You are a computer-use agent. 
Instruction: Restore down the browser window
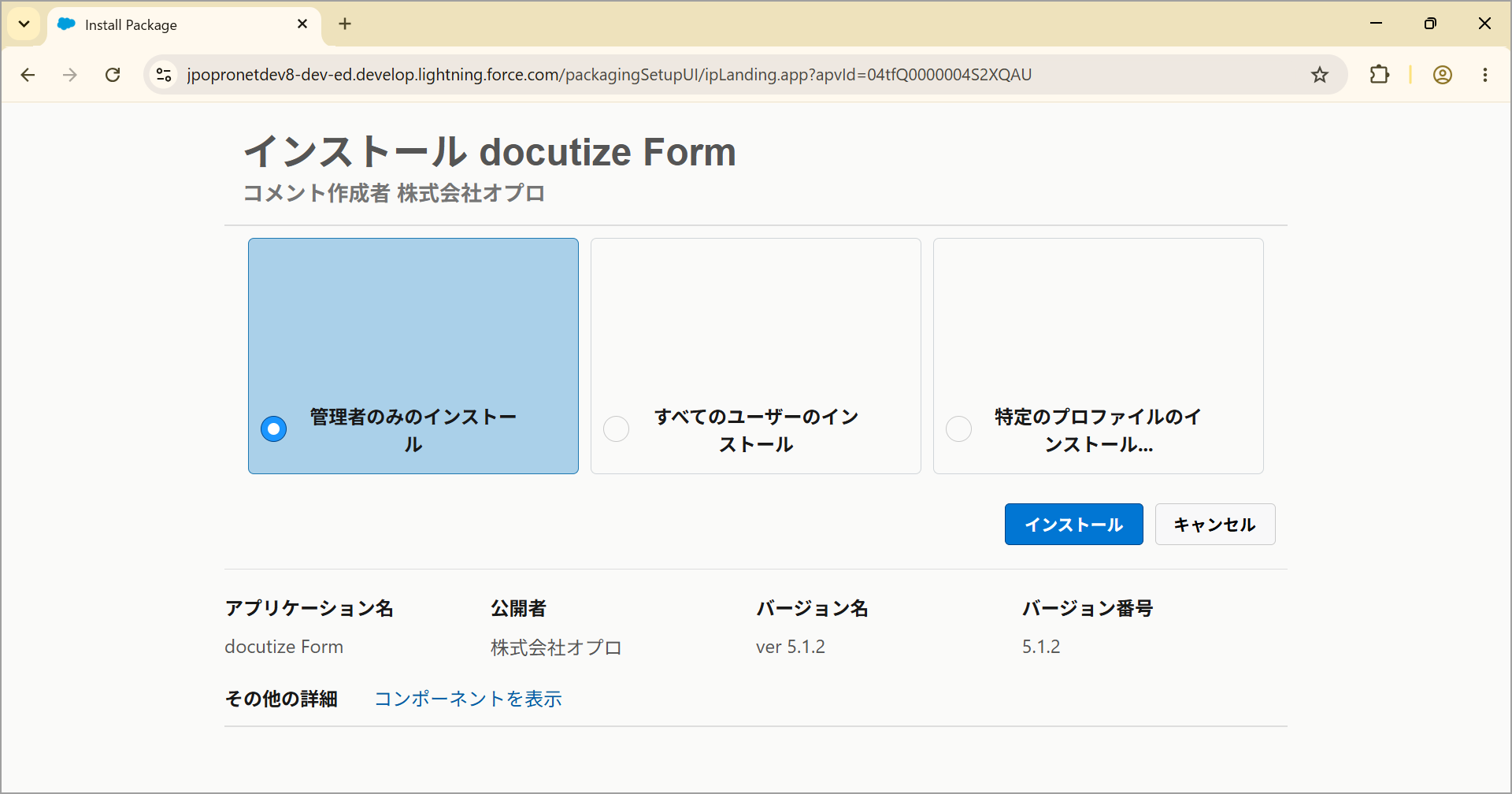coord(1430,24)
